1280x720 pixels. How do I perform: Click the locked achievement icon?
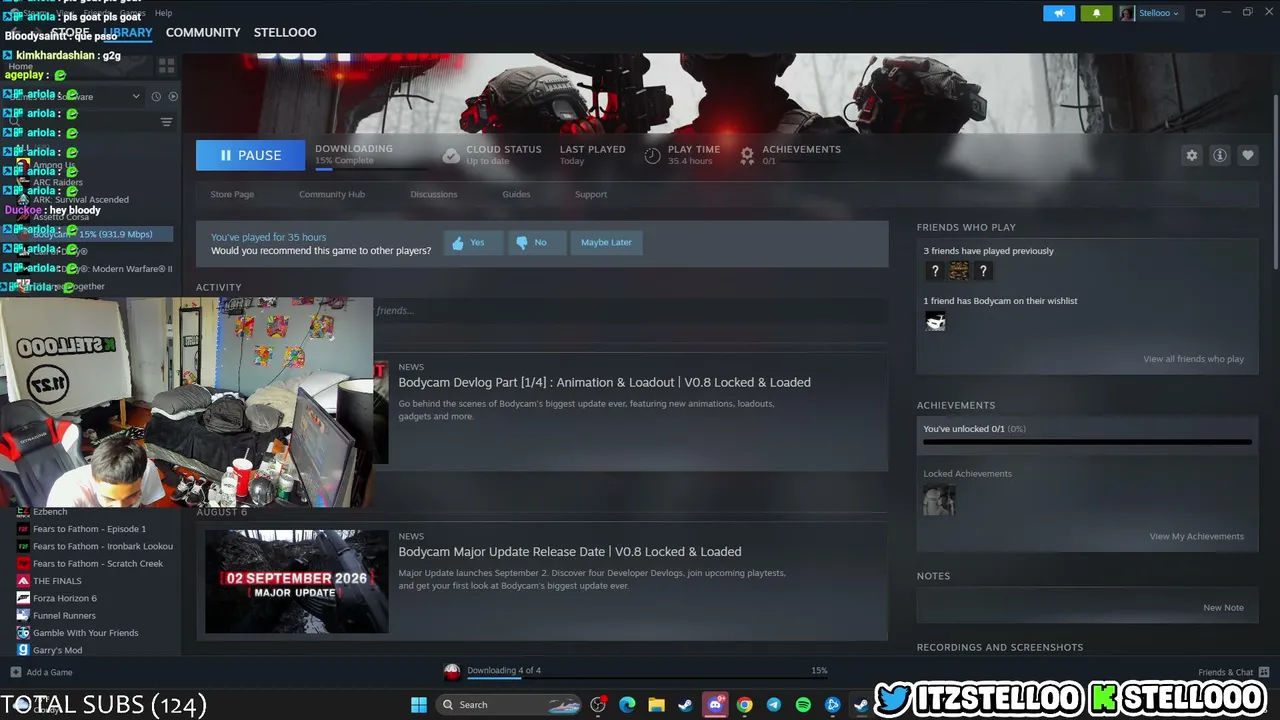click(x=939, y=500)
